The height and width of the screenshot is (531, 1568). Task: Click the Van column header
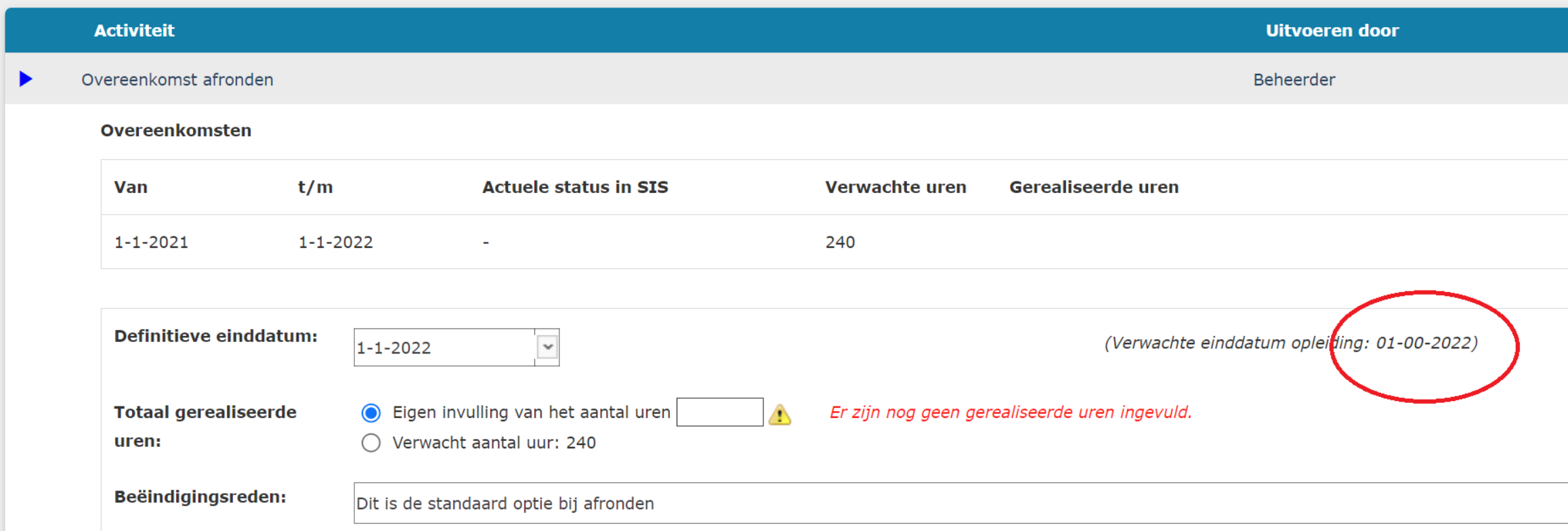pos(131,188)
